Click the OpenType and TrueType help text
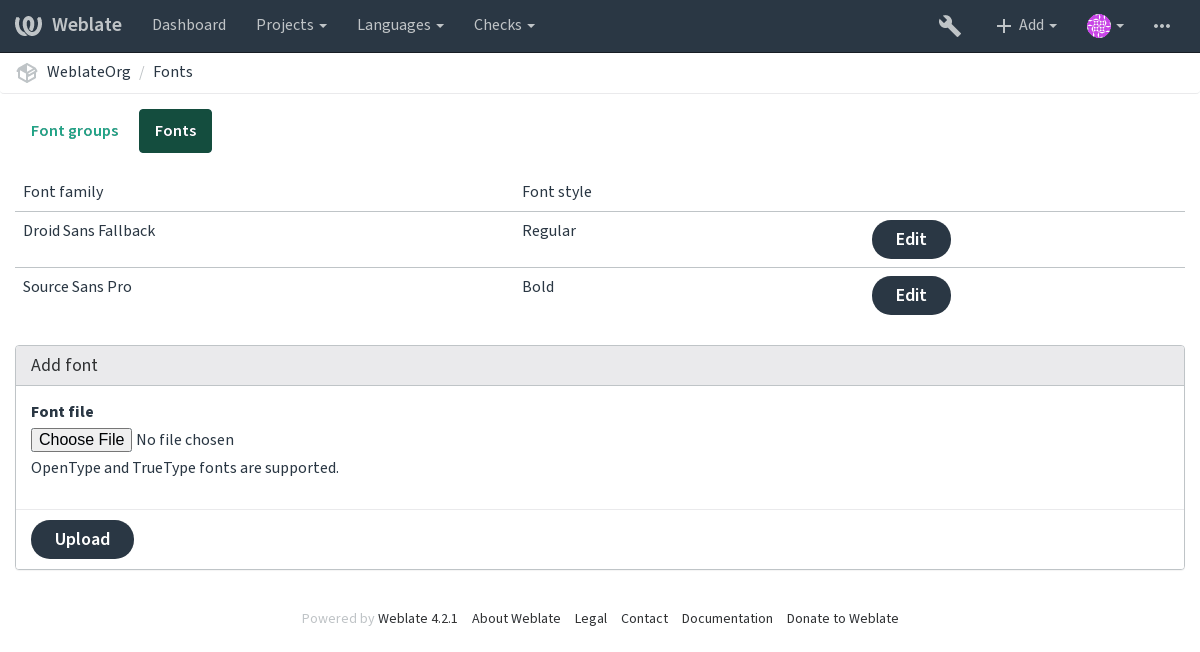Viewport: 1200px width, 652px height. click(185, 468)
